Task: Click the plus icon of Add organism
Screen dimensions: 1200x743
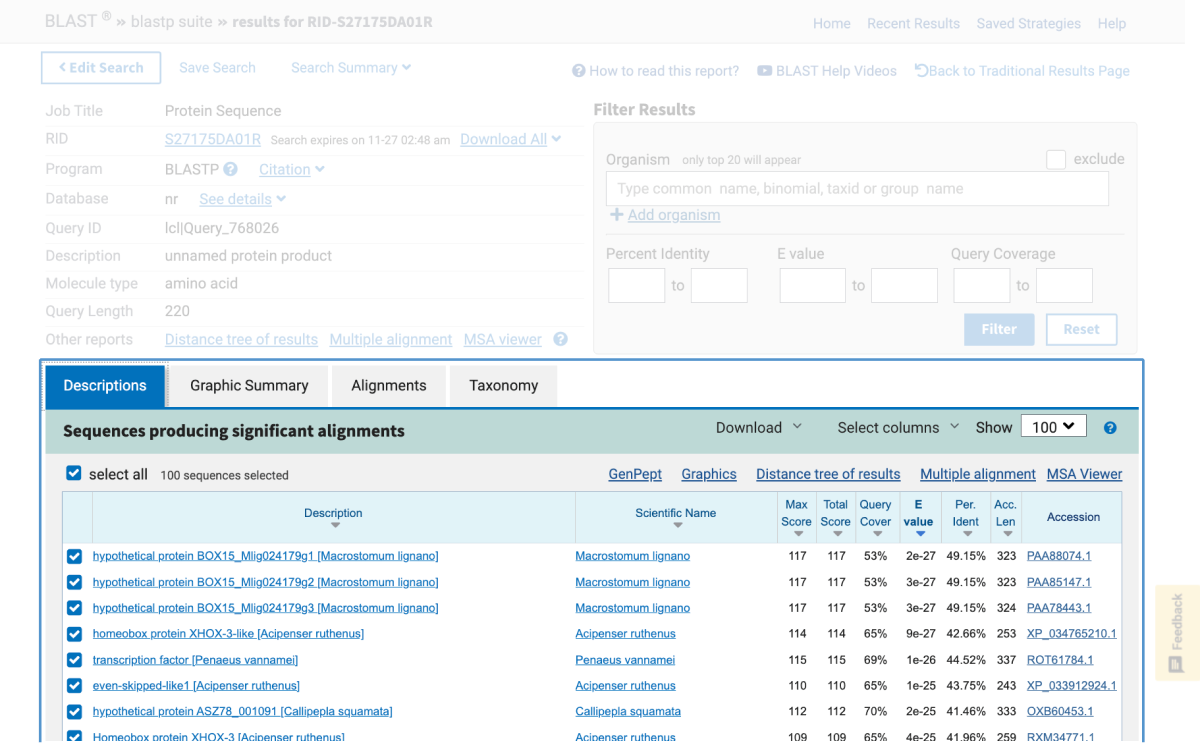Action: 616,215
